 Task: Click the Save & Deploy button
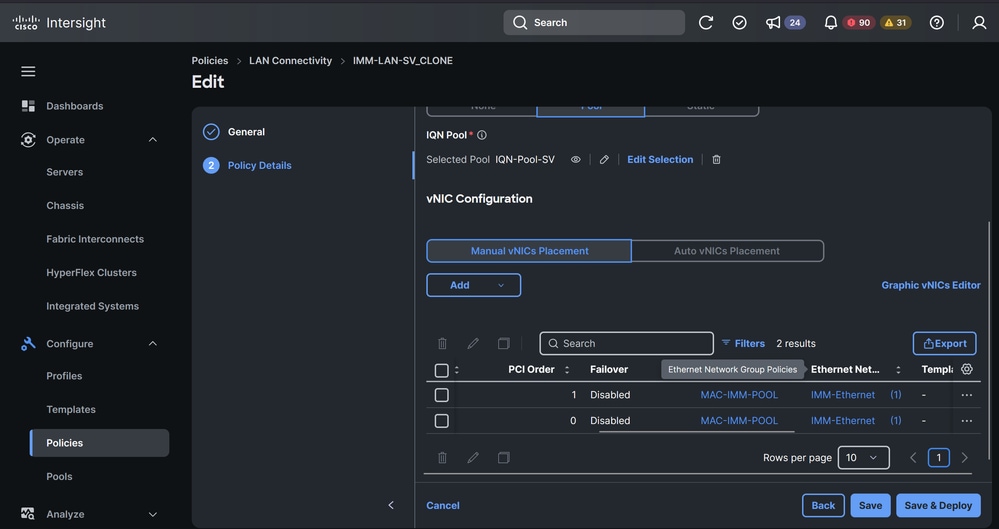click(938, 505)
